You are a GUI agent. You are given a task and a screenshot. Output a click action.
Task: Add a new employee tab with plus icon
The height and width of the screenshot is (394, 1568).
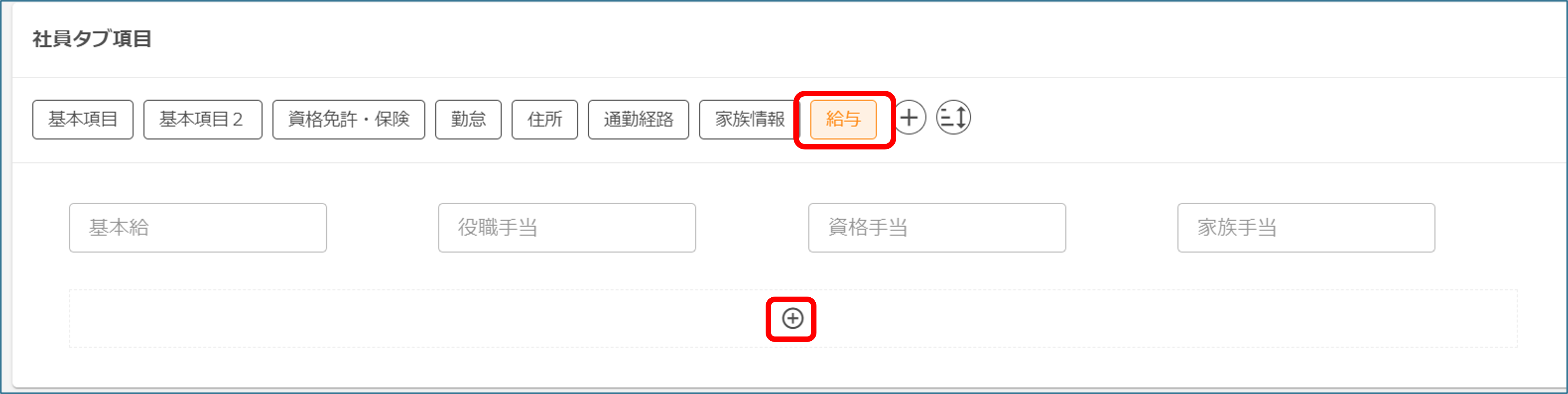pos(910,117)
